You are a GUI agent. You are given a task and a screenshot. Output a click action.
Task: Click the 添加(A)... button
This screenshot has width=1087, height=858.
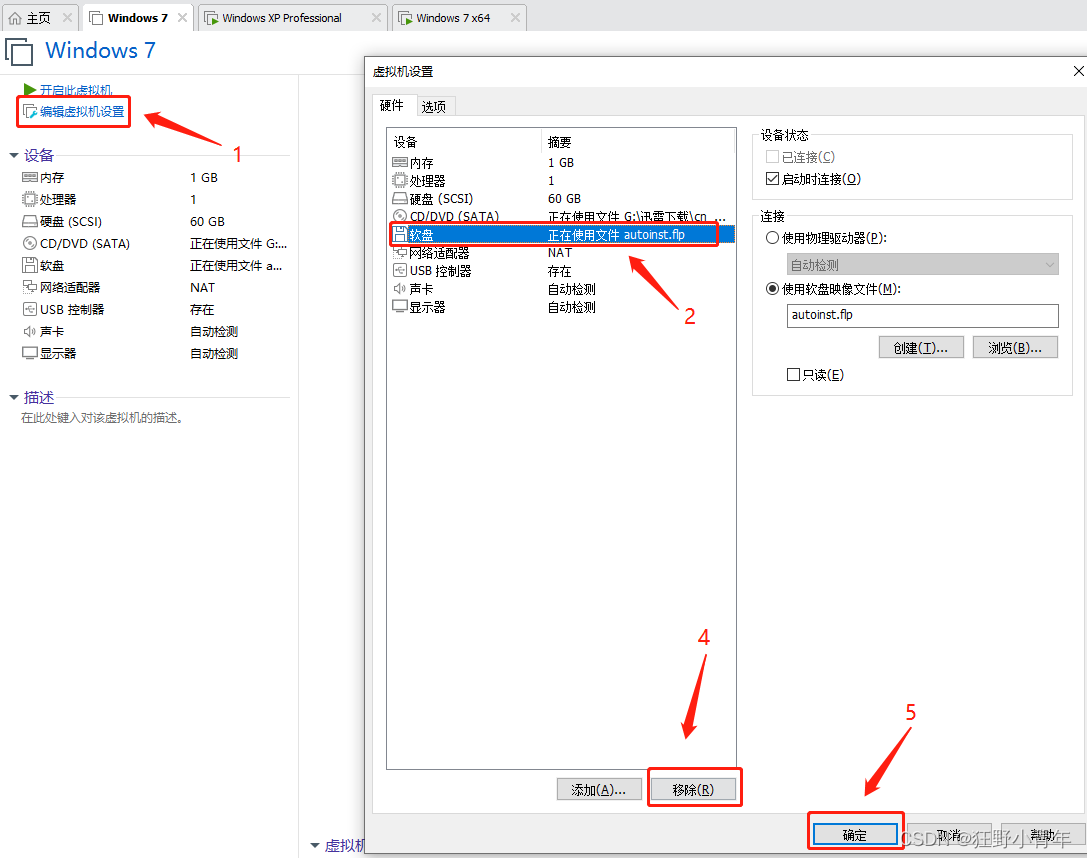coord(599,789)
